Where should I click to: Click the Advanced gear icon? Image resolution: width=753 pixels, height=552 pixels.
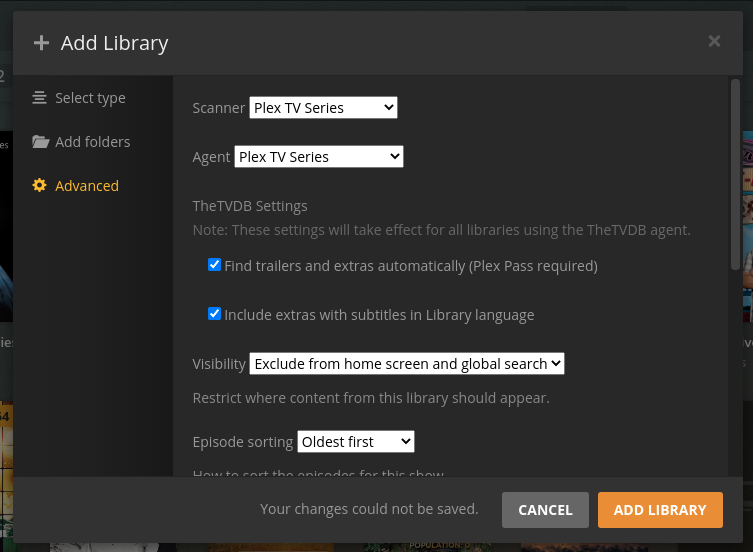click(39, 185)
